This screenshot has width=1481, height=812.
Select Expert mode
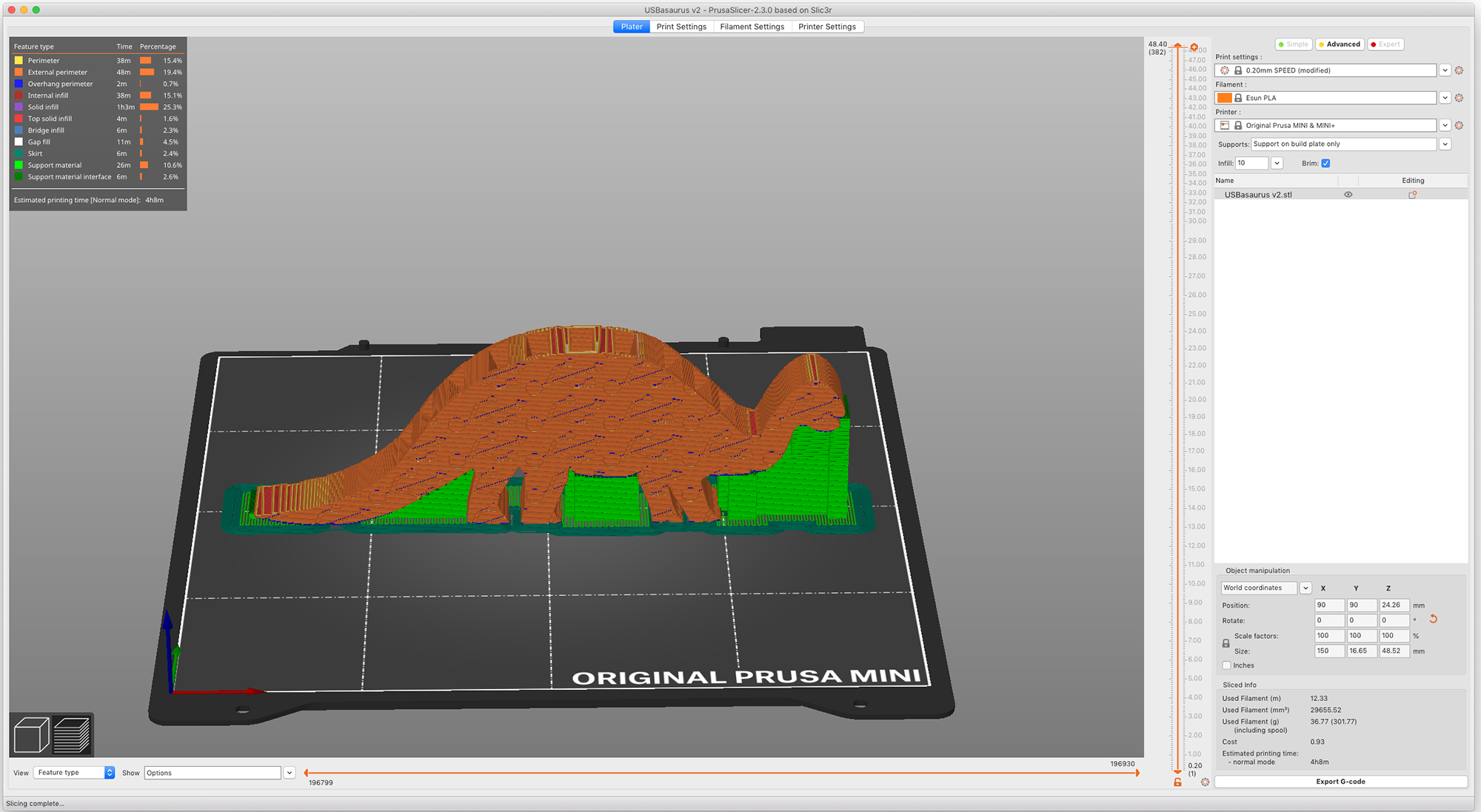pyautogui.click(x=1385, y=44)
